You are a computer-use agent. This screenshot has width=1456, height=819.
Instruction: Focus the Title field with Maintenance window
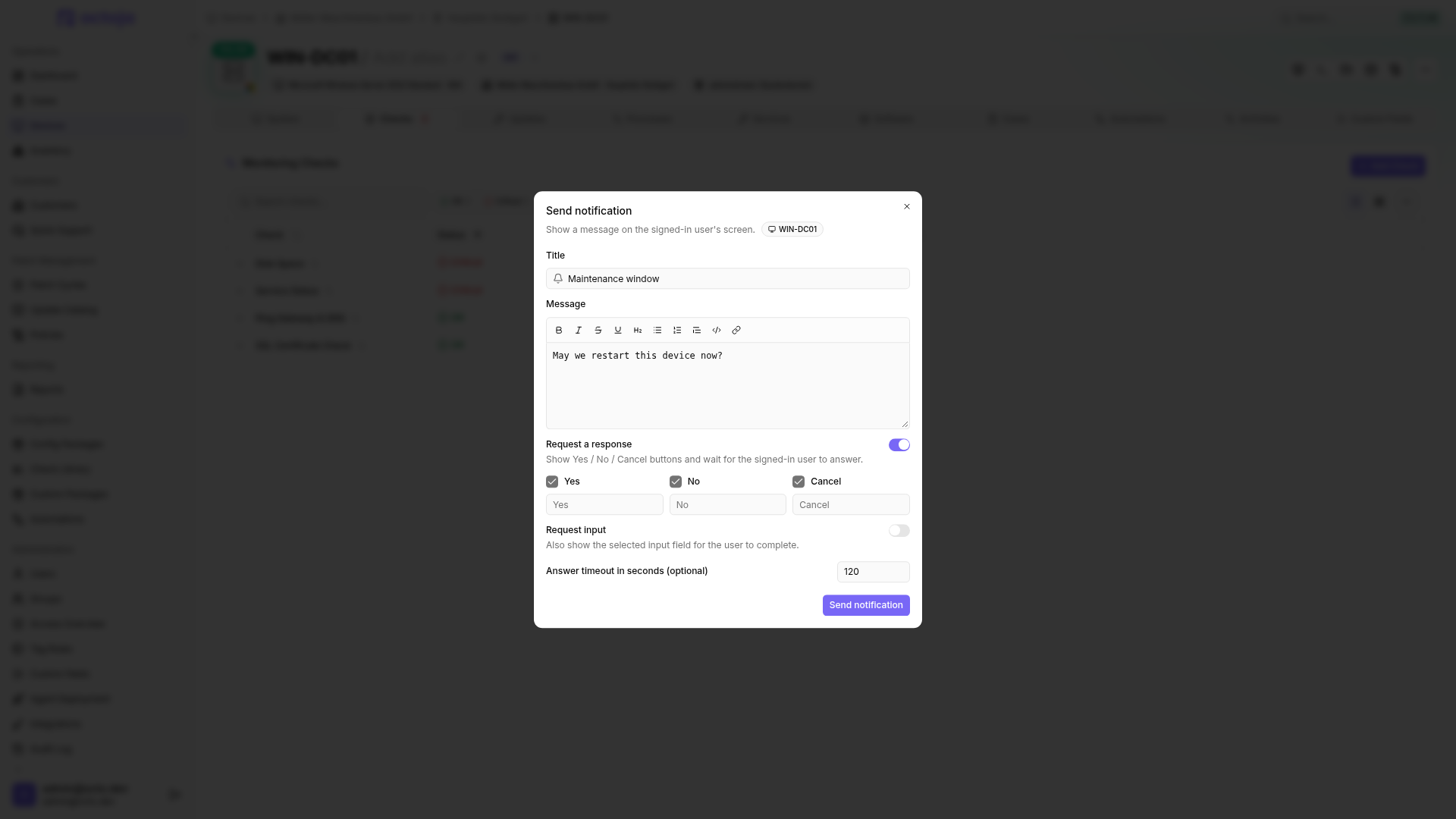pyautogui.click(x=728, y=278)
